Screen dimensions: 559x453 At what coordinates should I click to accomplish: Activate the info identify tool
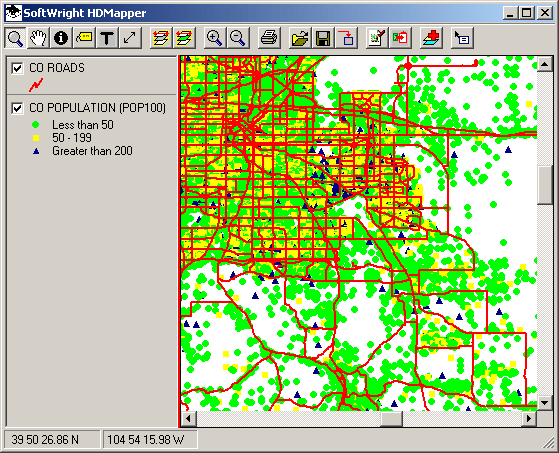pos(61,38)
